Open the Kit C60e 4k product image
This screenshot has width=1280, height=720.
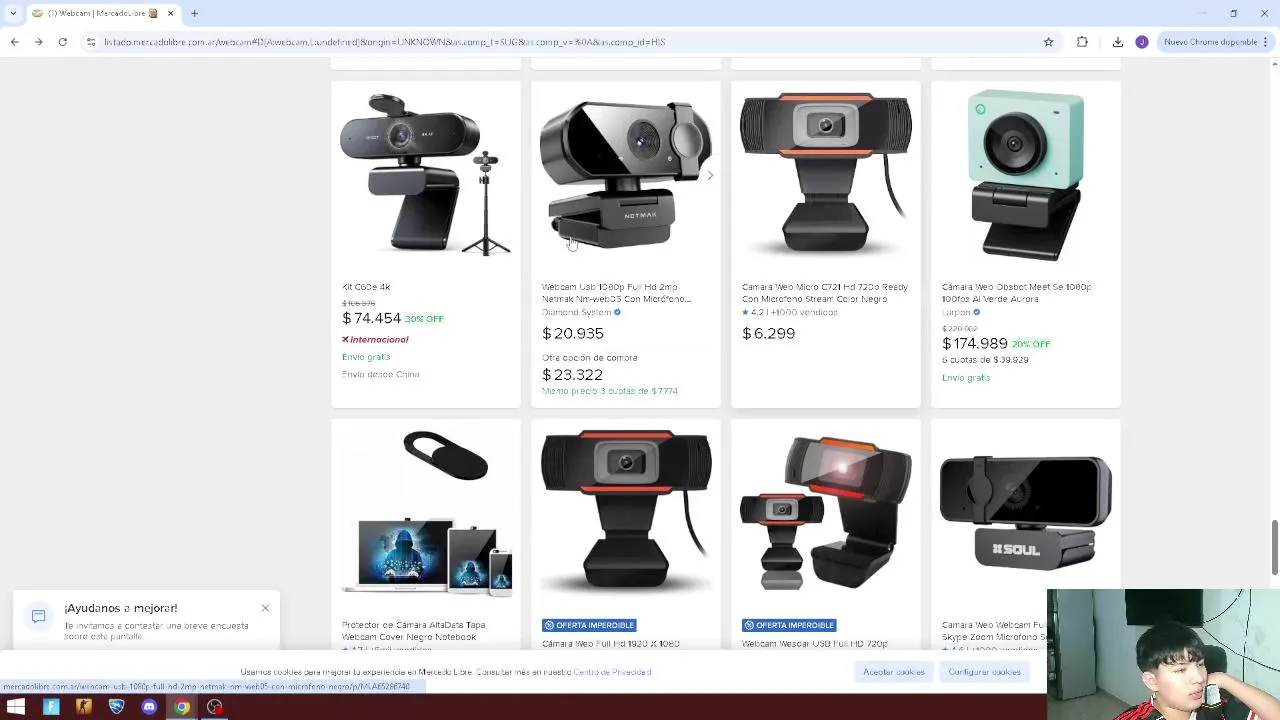point(426,175)
